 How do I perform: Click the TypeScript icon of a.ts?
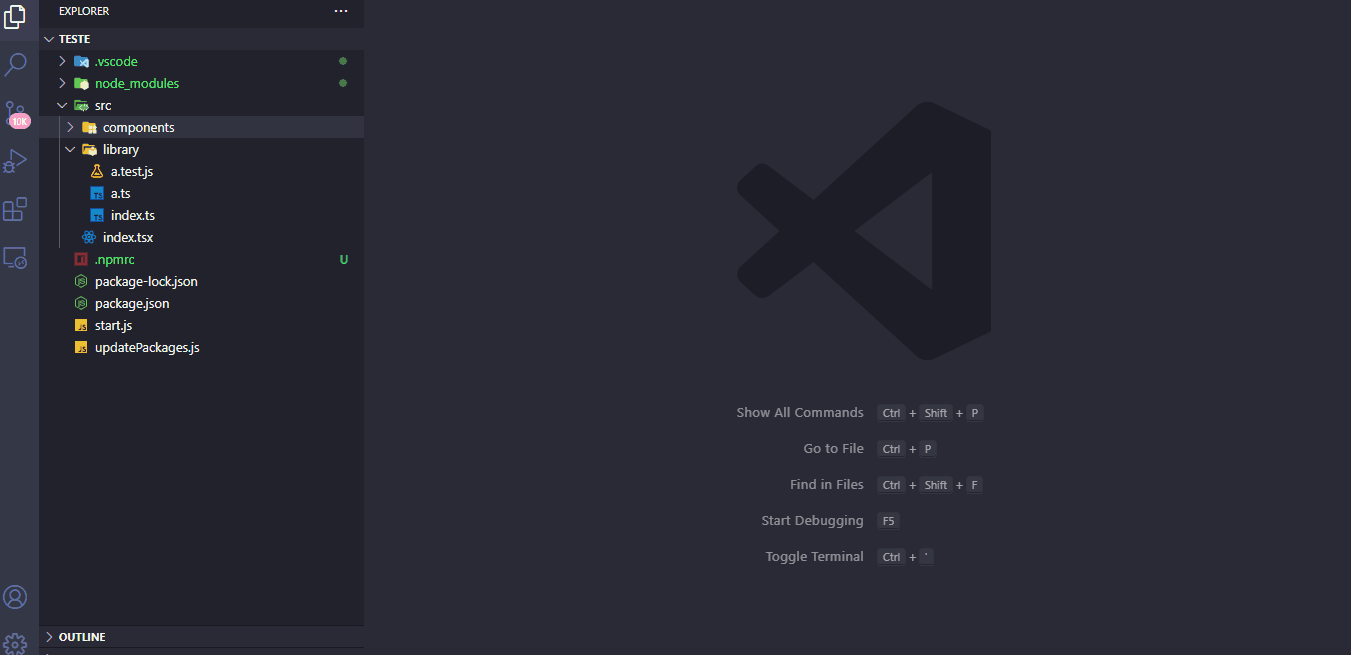pyautogui.click(x=97, y=193)
